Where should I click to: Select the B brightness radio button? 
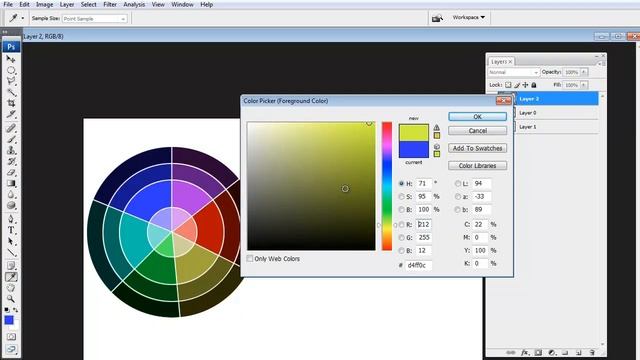(401, 210)
